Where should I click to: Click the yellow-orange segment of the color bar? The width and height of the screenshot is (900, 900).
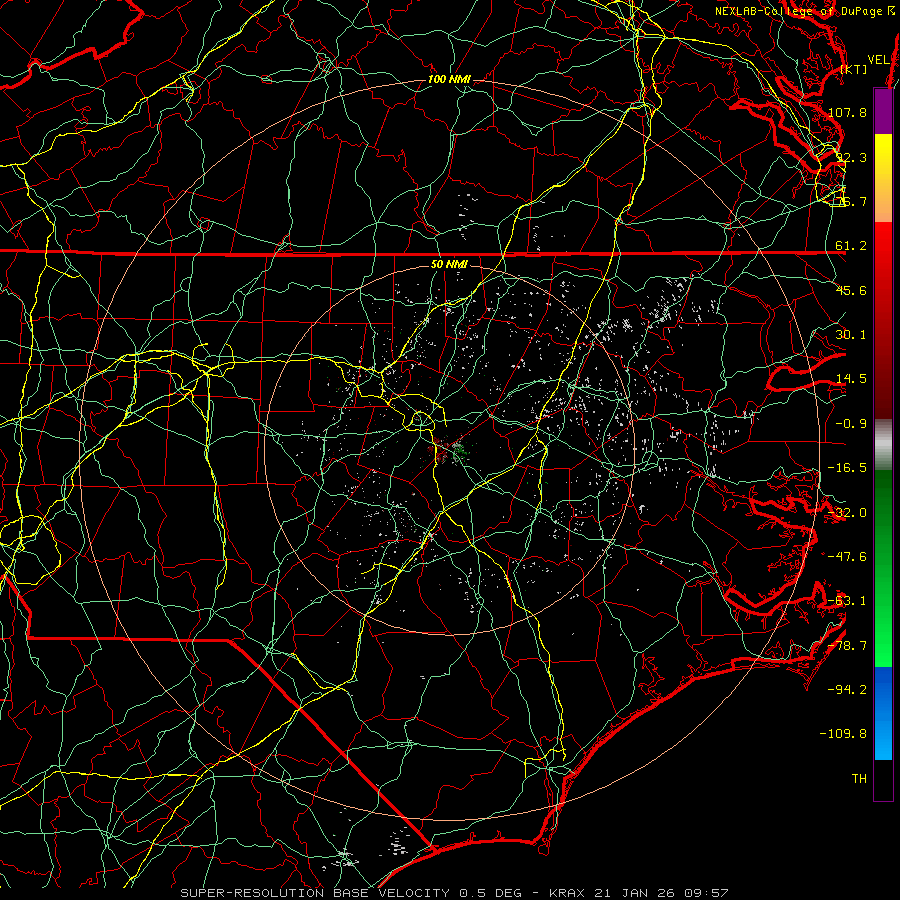click(x=883, y=178)
